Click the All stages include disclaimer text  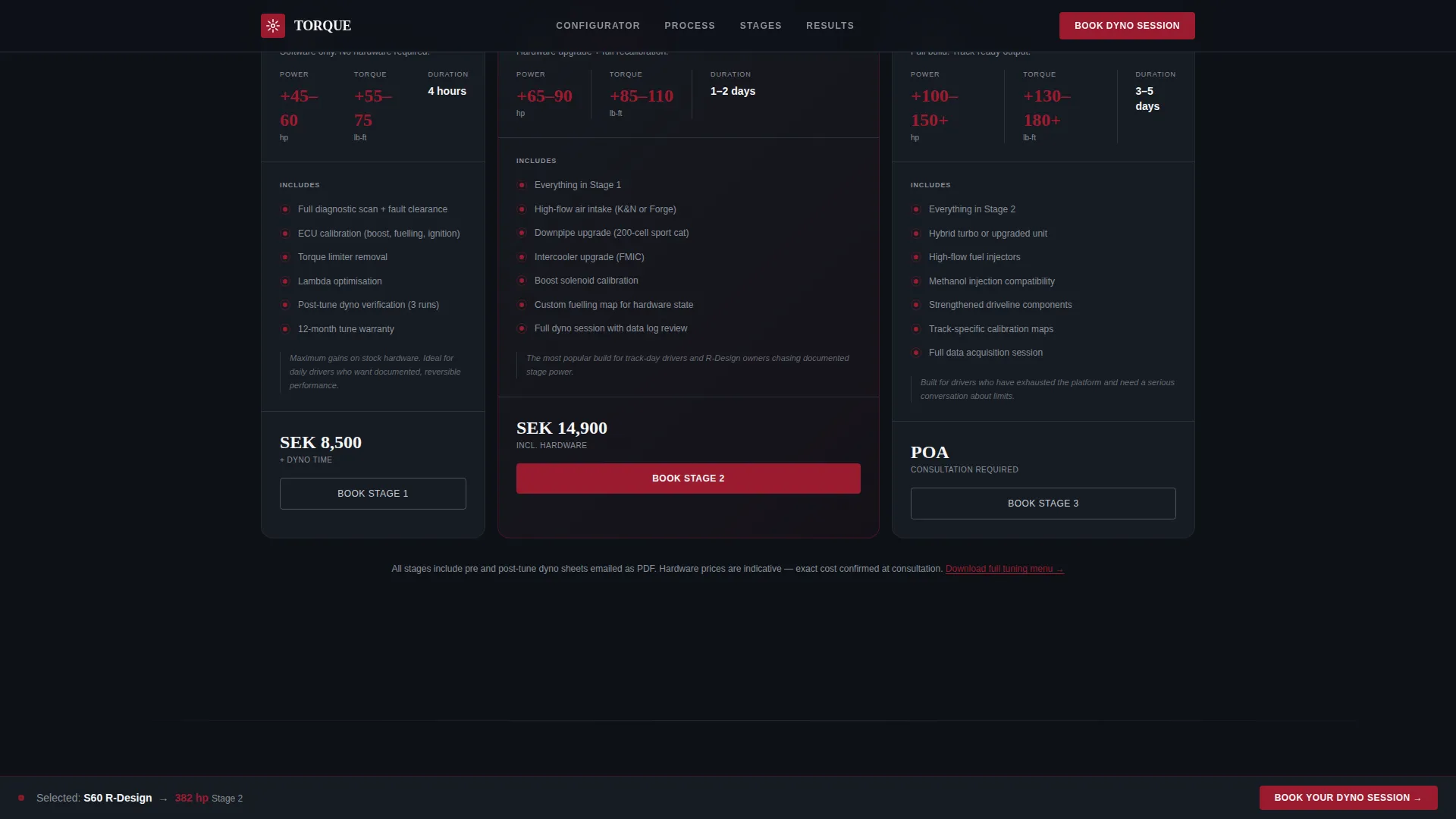click(x=667, y=569)
